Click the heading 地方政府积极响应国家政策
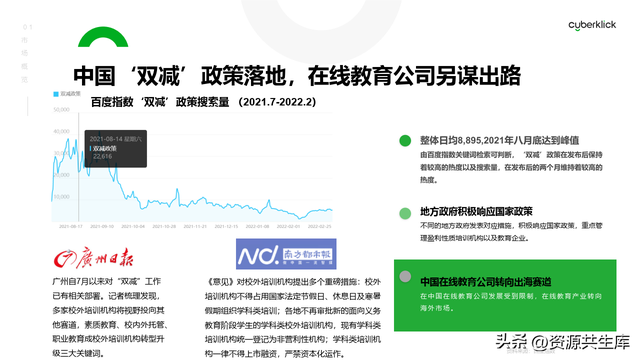 coord(476,211)
